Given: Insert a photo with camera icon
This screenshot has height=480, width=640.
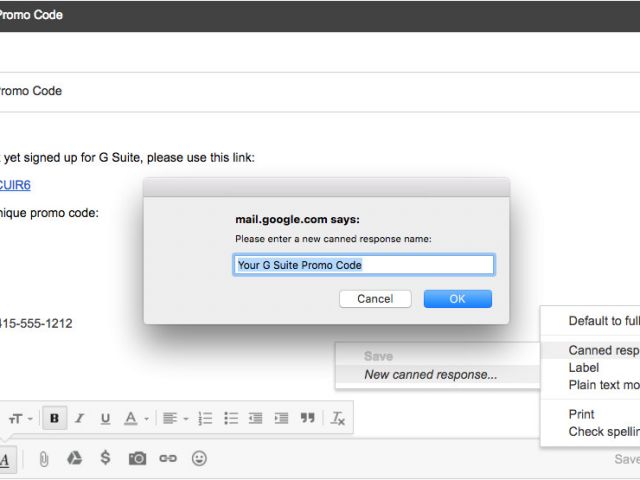Looking at the screenshot, I should point(137,458).
